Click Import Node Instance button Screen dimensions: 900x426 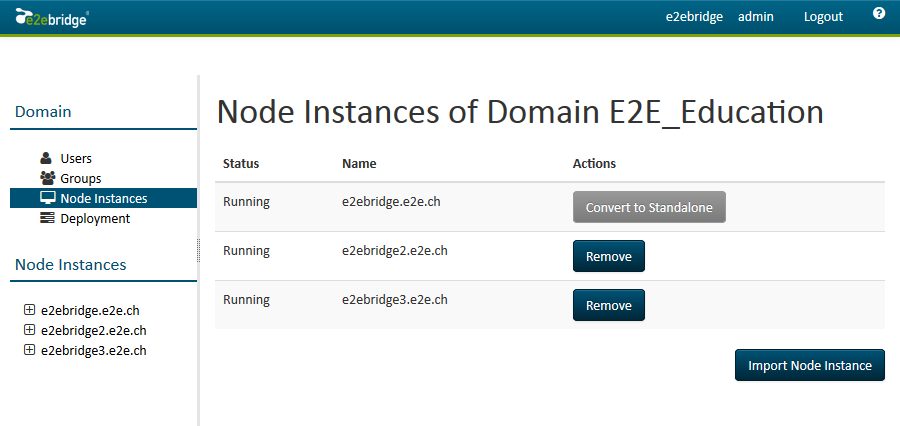[x=809, y=365]
